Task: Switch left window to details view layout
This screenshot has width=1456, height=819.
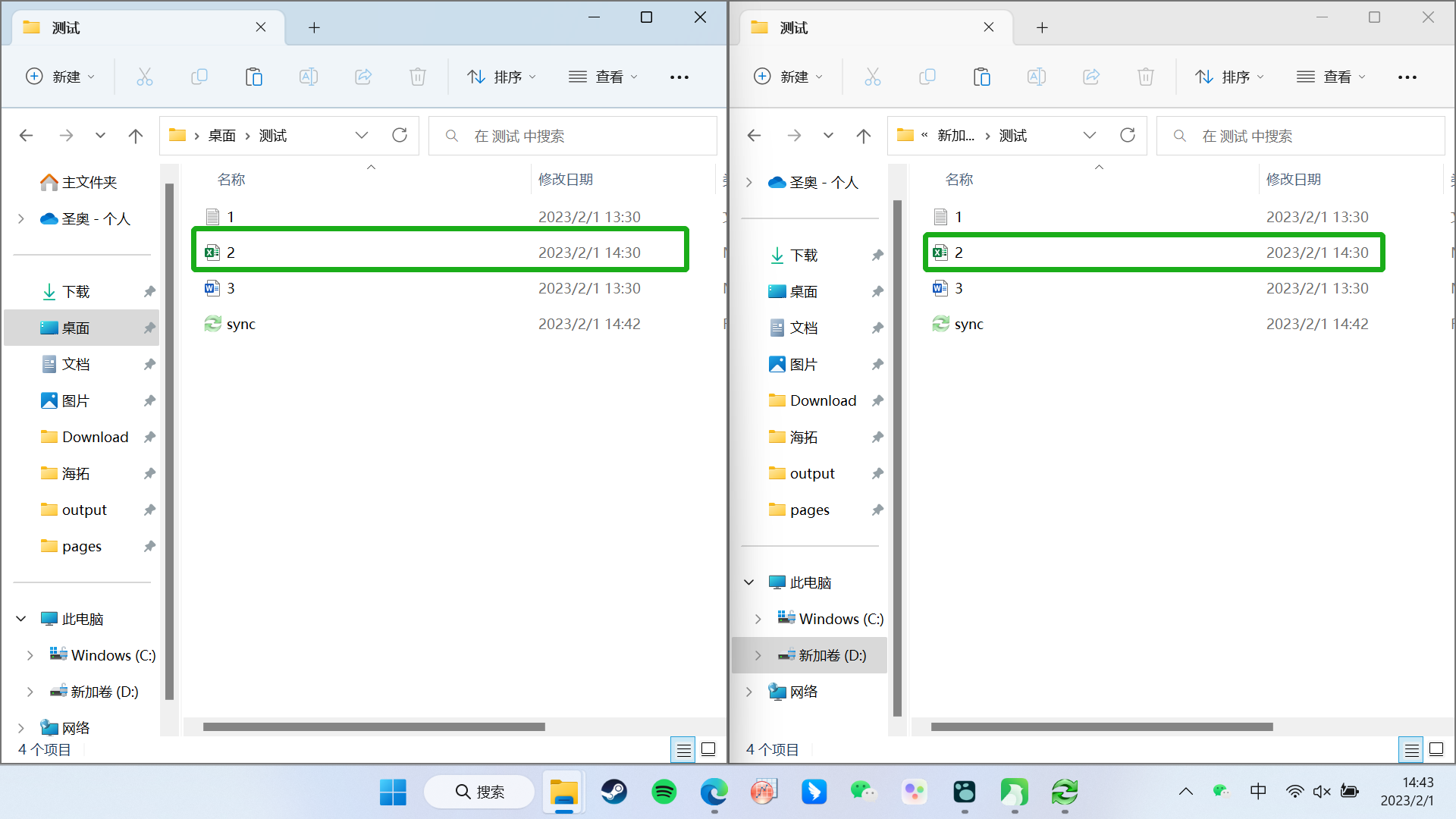Action: 683,750
